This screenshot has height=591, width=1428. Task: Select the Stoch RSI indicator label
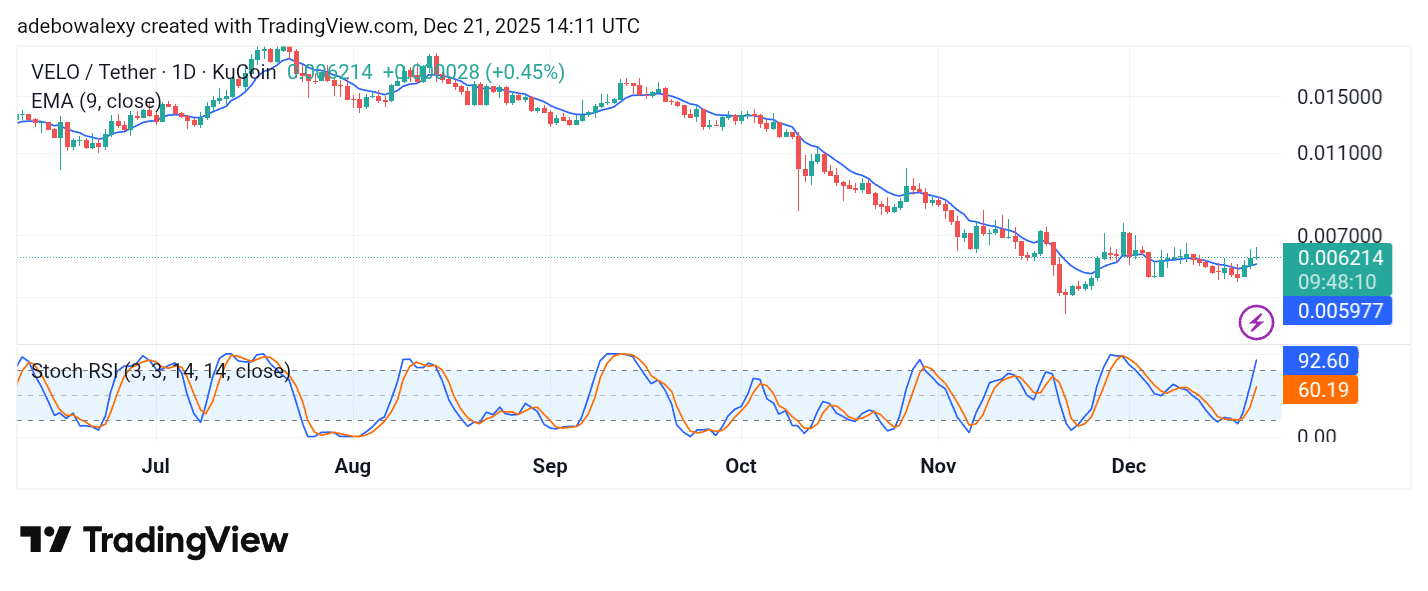click(160, 371)
